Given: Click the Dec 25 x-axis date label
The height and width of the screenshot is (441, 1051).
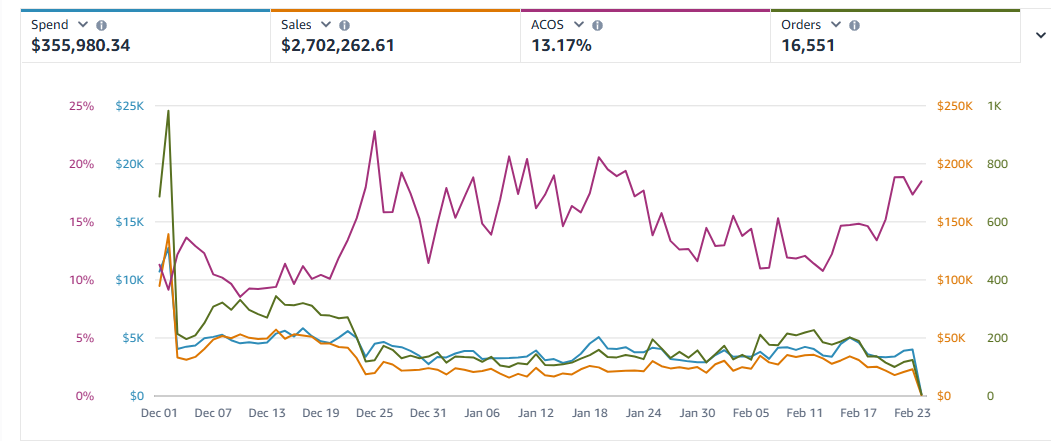Looking at the screenshot, I should point(375,413).
